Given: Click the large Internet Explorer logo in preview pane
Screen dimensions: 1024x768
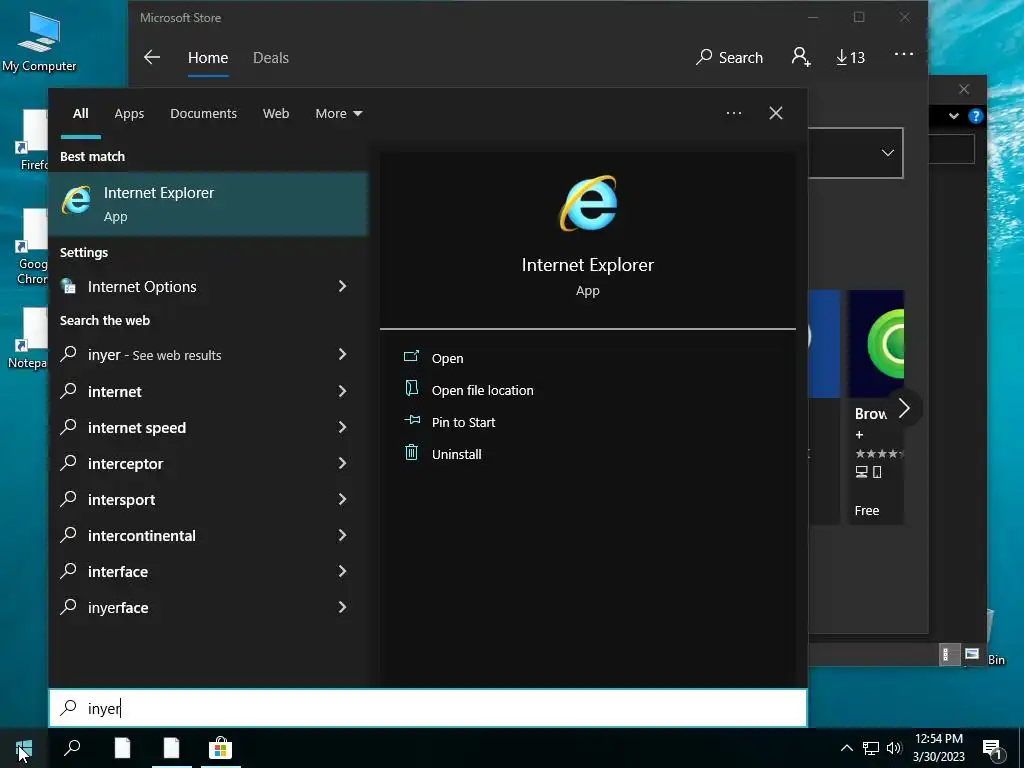Looking at the screenshot, I should [x=588, y=203].
